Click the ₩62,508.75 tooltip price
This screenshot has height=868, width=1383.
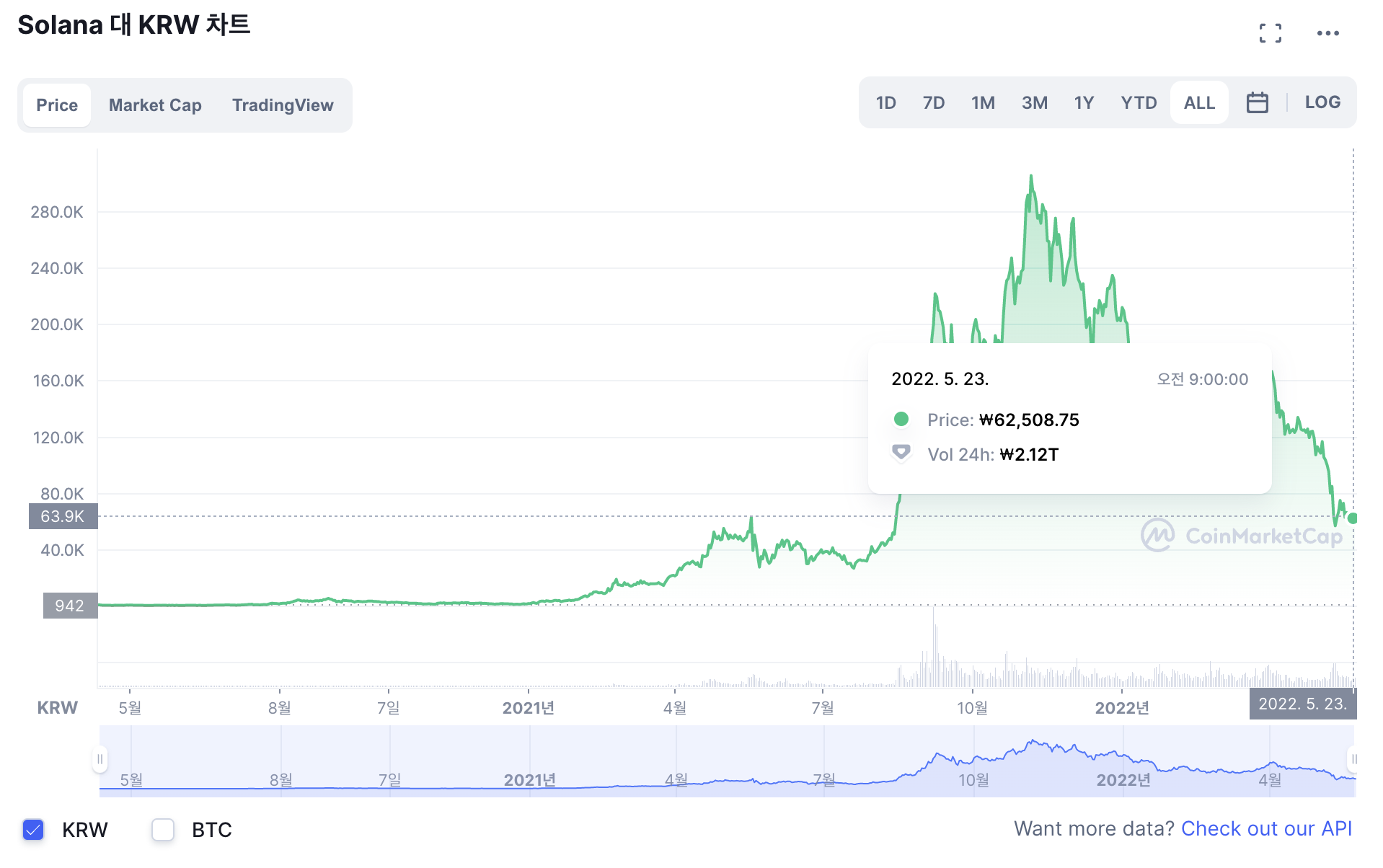(1029, 420)
